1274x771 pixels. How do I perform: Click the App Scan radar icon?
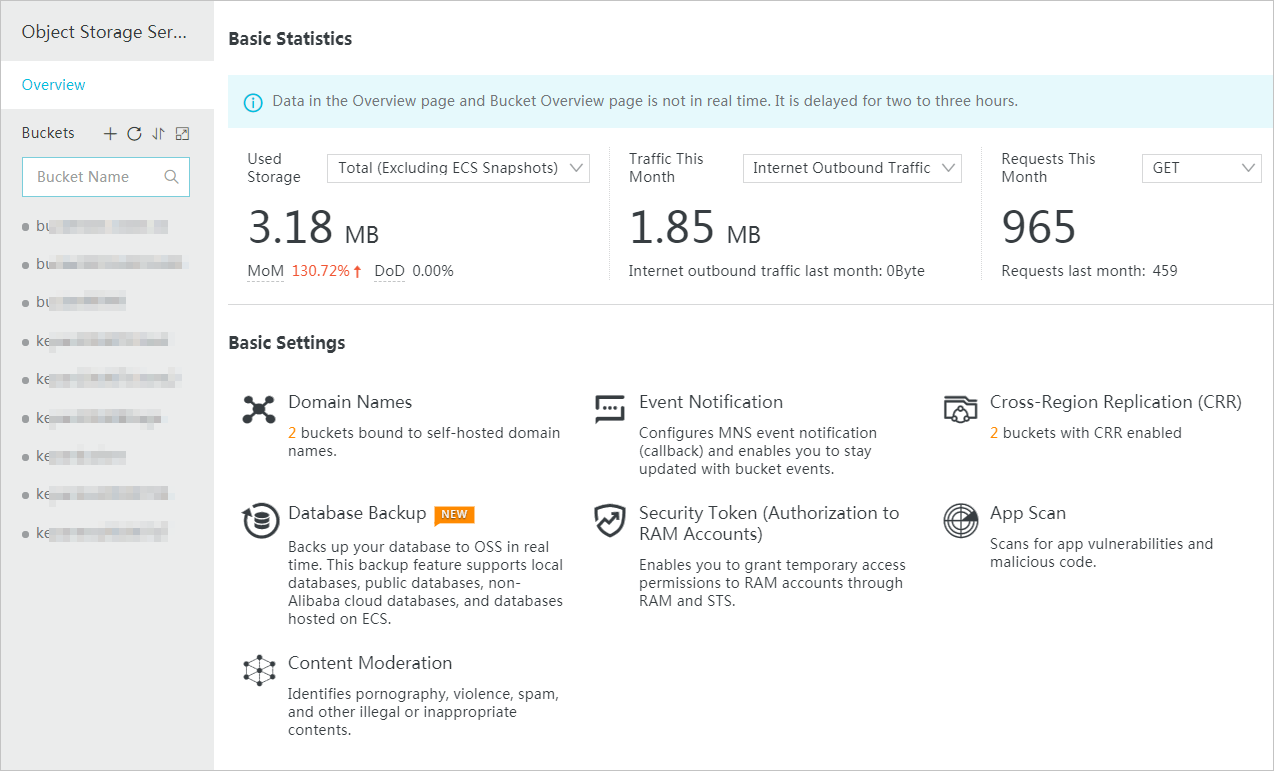(960, 521)
